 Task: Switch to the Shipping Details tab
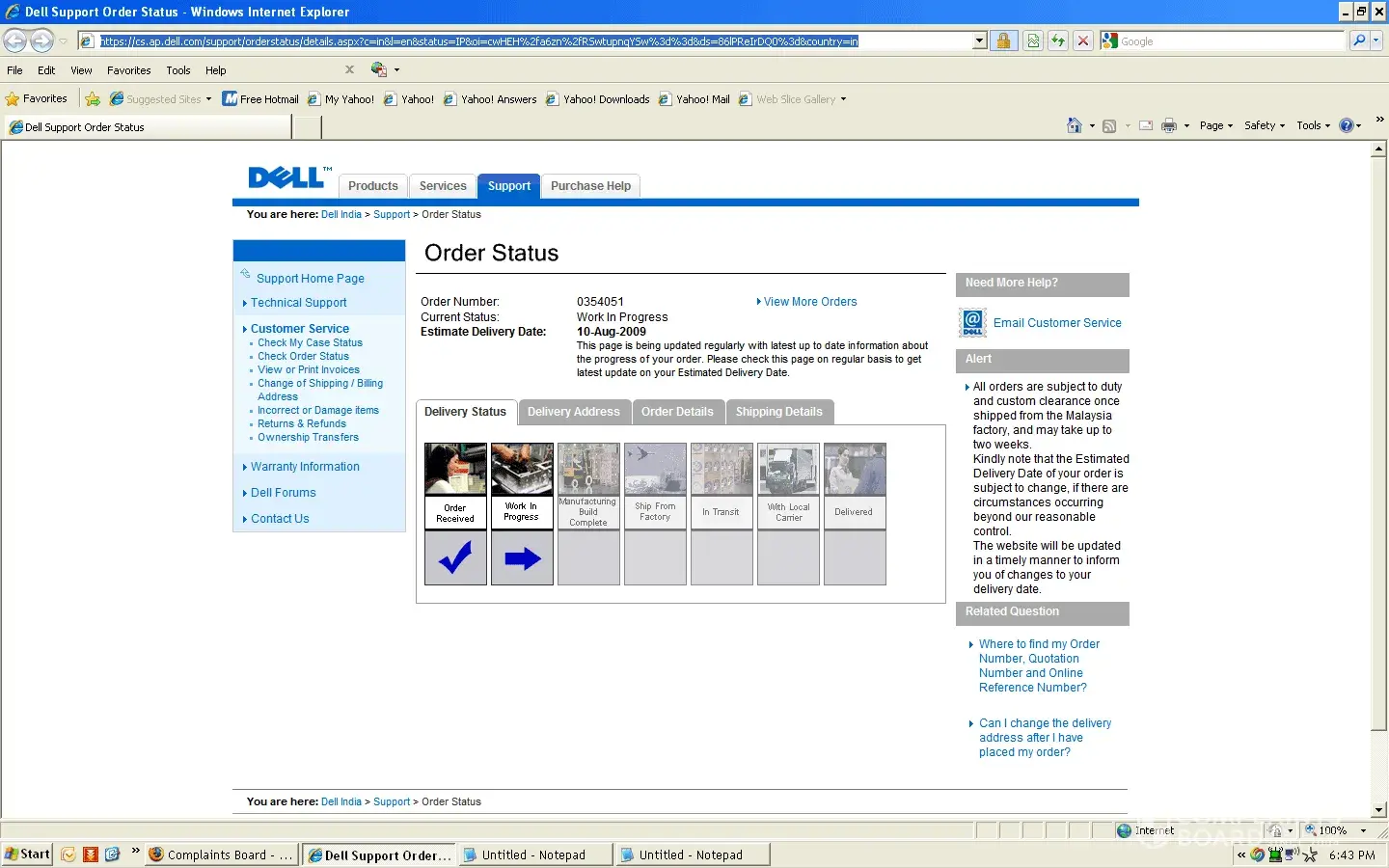click(x=779, y=412)
